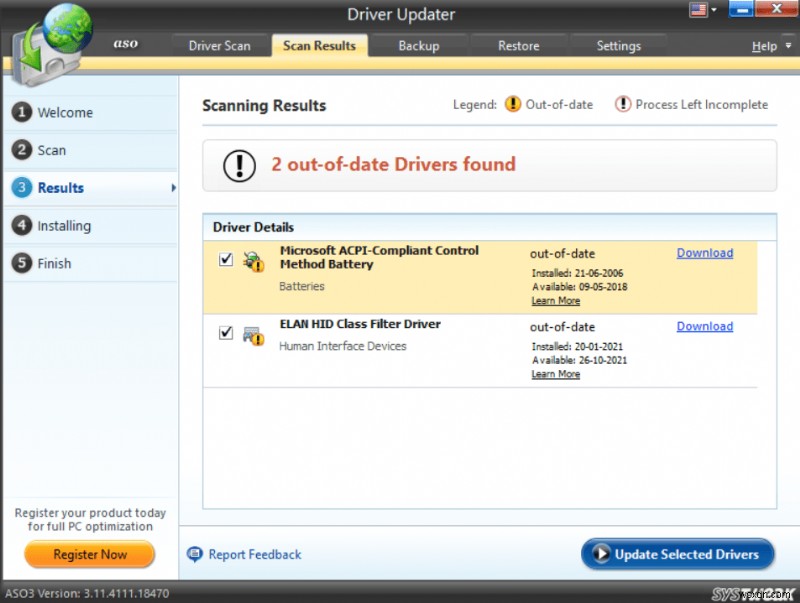The width and height of the screenshot is (800, 603).
Task: Click the Available: 26-10-2021 date
Action: (x=579, y=361)
